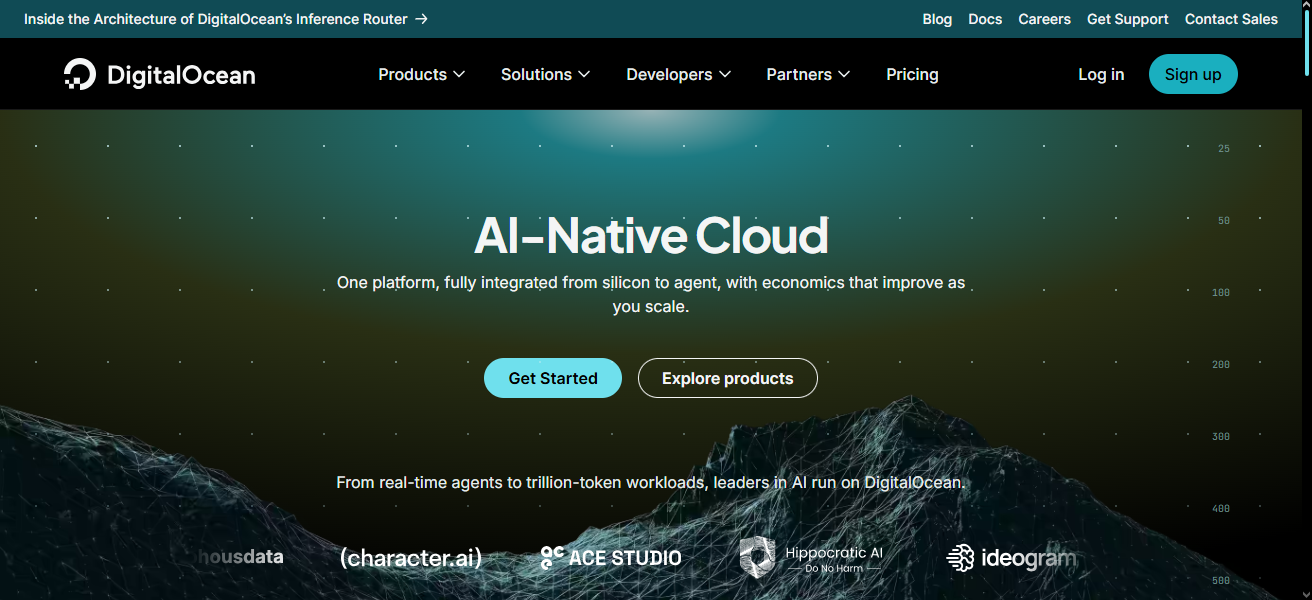Open the Partners navigation item

(808, 74)
